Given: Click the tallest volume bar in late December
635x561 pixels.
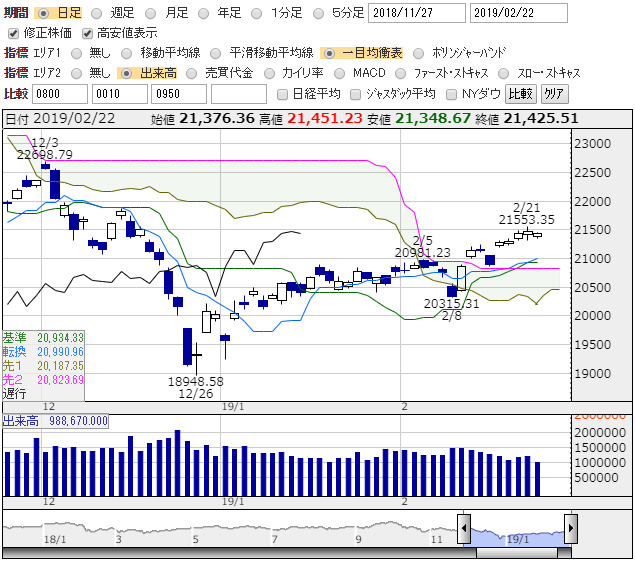Looking at the screenshot, I should coord(177,463).
